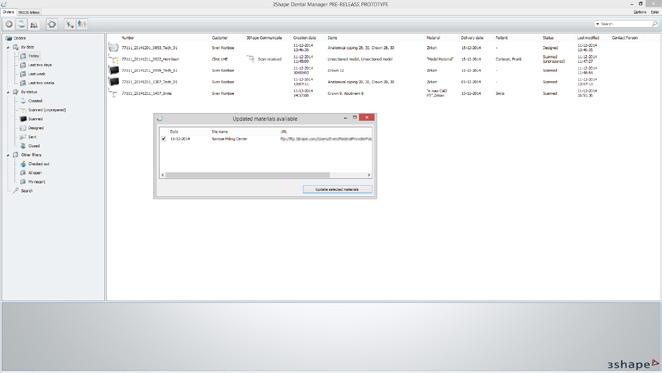
Task: Click the dialog's horizontal scrollbar thumb
Action: pyautogui.click(x=247, y=175)
